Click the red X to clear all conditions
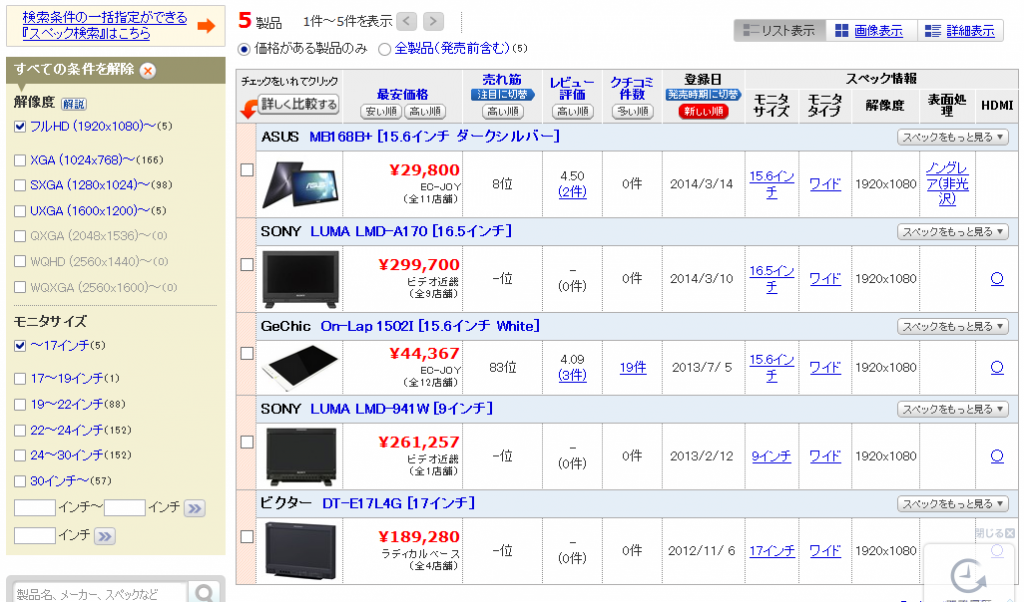The width and height of the screenshot is (1024, 602). coord(148,71)
